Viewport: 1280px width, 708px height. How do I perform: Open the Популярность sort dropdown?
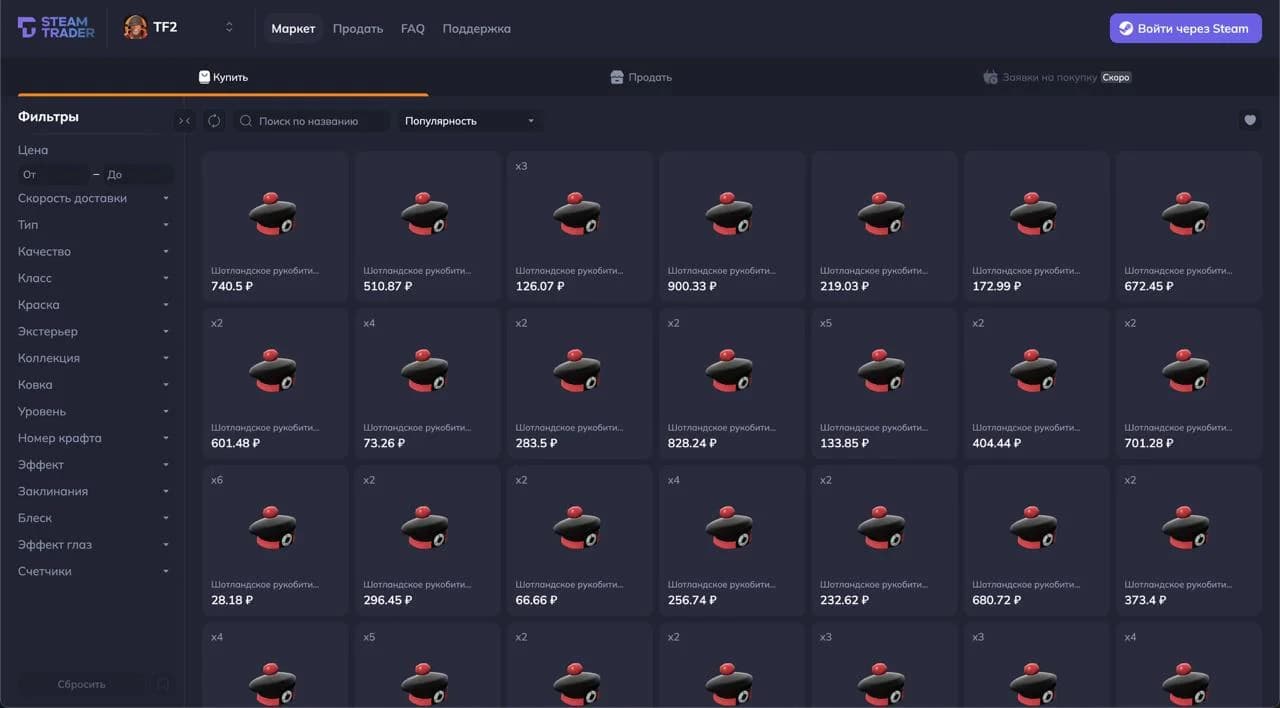click(470, 121)
